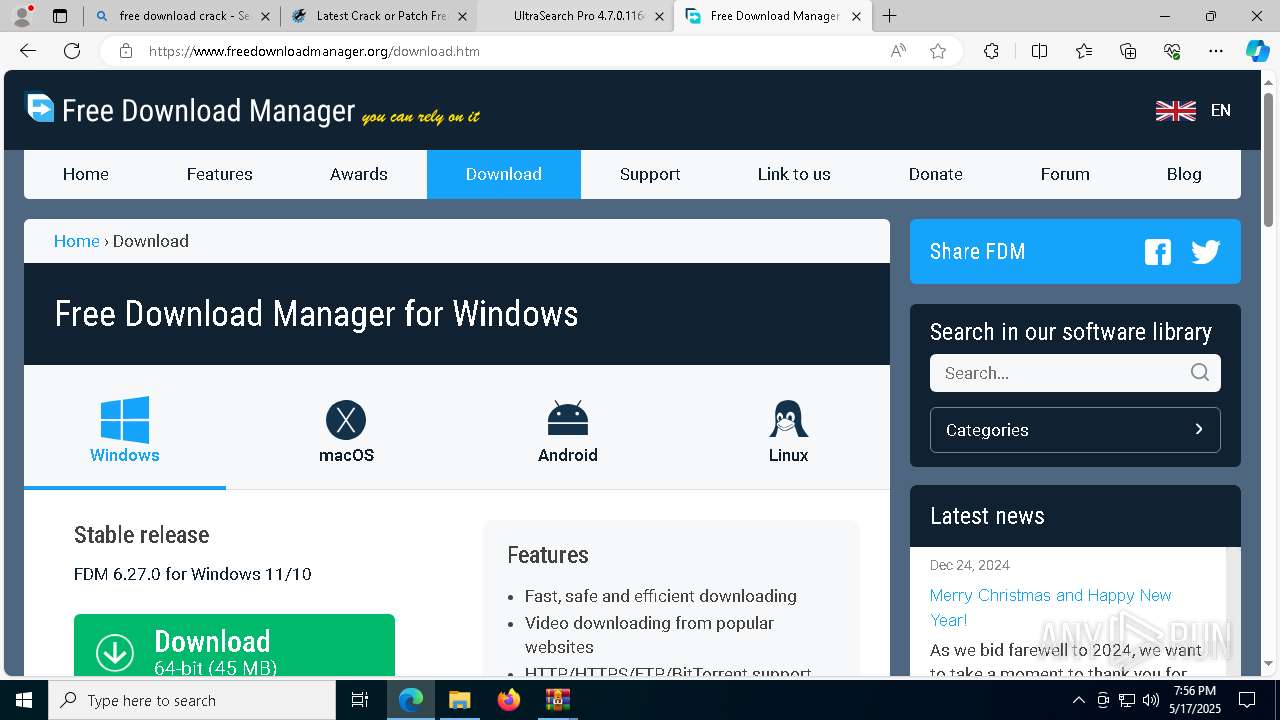Open the Facebook share icon
The width and height of the screenshot is (1280, 720).
click(x=1157, y=252)
